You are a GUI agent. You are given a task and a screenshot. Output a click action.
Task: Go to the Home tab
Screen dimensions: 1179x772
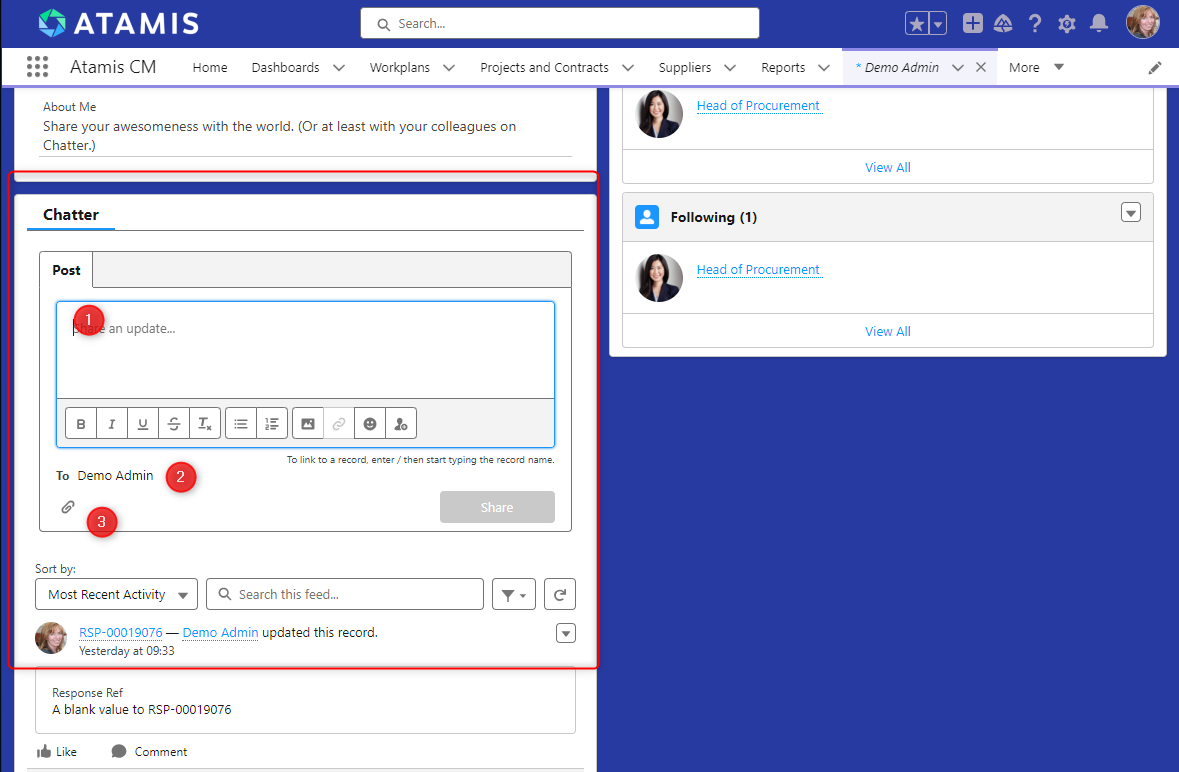[x=210, y=68]
